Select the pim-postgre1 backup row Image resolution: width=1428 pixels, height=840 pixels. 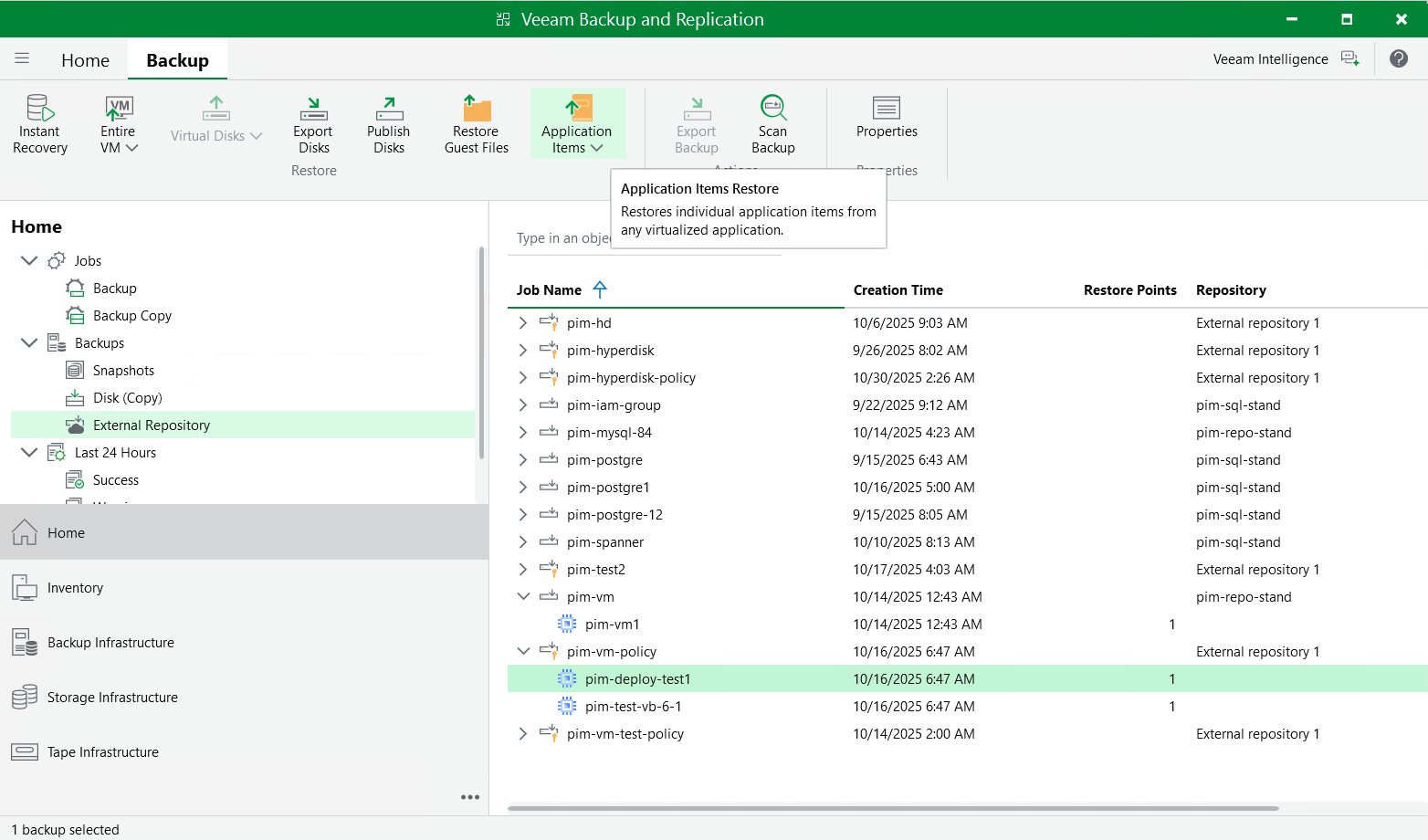pyautogui.click(x=967, y=488)
